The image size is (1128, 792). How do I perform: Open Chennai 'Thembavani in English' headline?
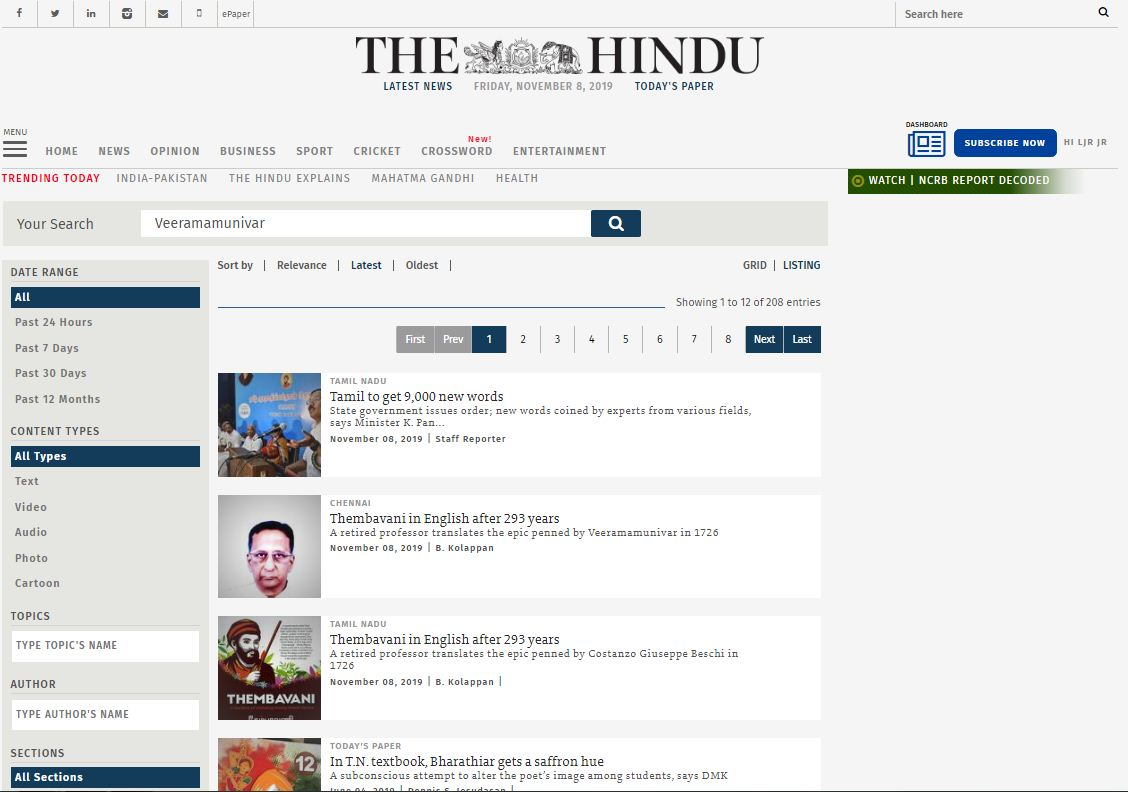coord(445,519)
